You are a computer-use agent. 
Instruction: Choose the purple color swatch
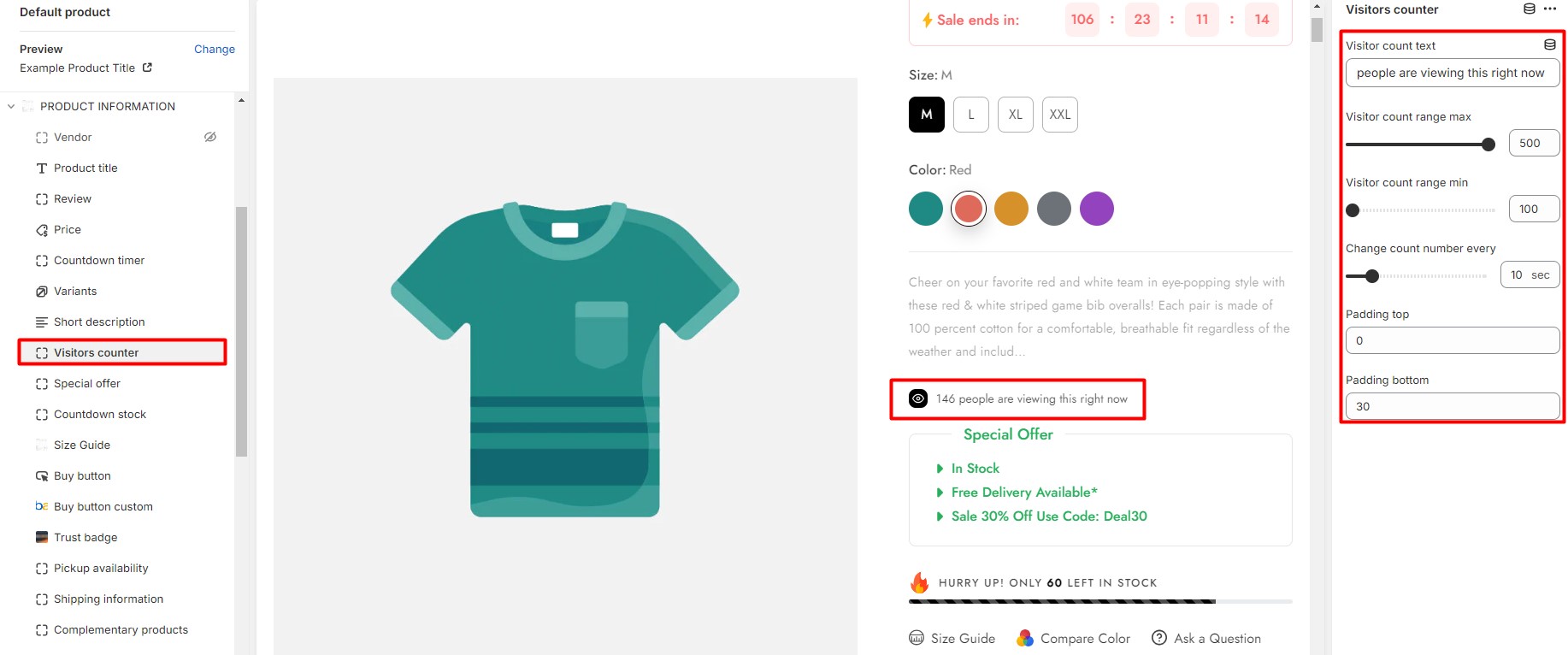[x=1097, y=209]
